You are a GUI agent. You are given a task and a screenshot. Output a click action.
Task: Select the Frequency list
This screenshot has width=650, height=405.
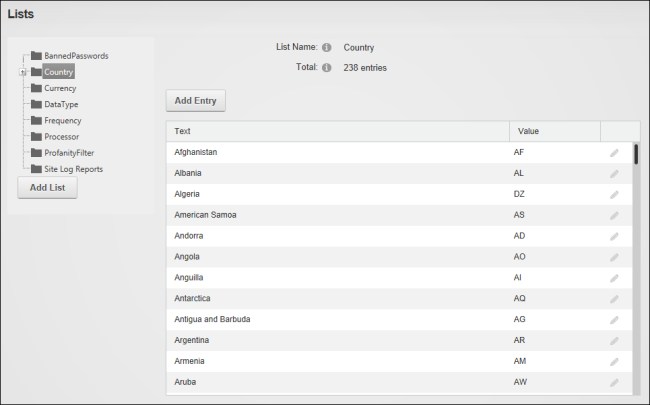[63, 121]
